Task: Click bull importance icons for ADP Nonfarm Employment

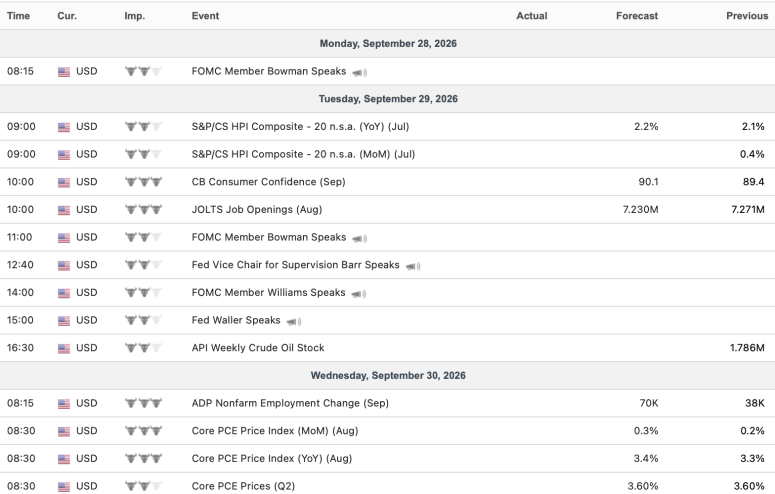Action: click(143, 404)
